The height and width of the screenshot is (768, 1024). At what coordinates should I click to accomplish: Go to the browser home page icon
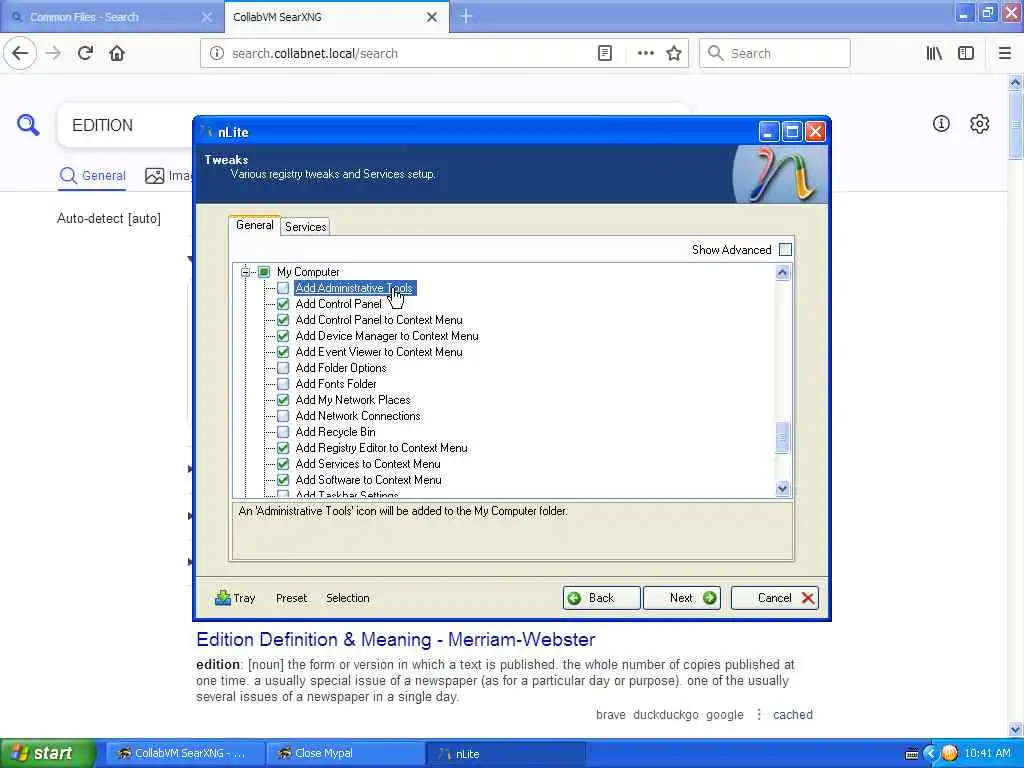tap(117, 53)
